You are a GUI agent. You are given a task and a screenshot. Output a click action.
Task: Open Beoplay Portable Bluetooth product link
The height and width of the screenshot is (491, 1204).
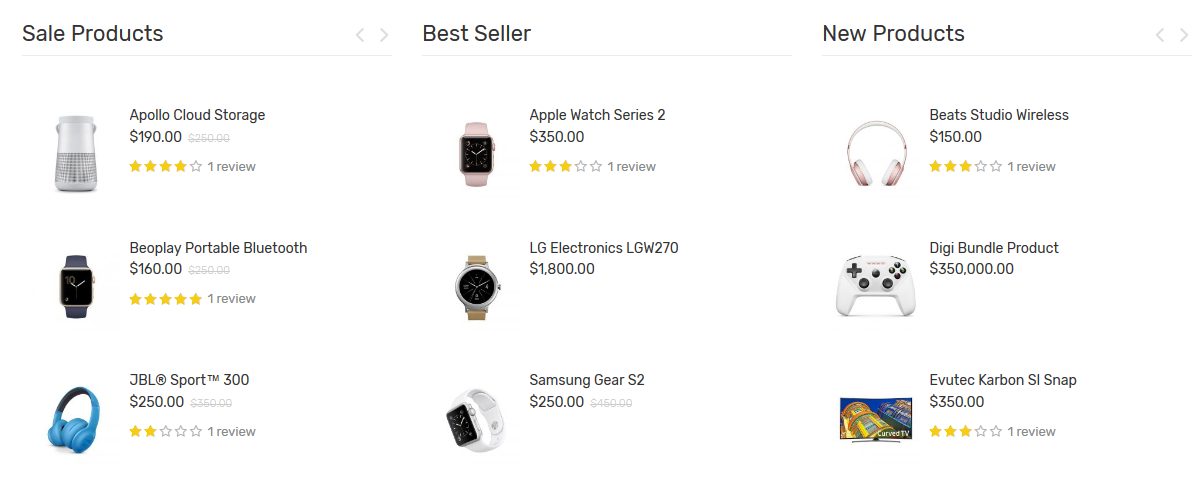click(218, 248)
